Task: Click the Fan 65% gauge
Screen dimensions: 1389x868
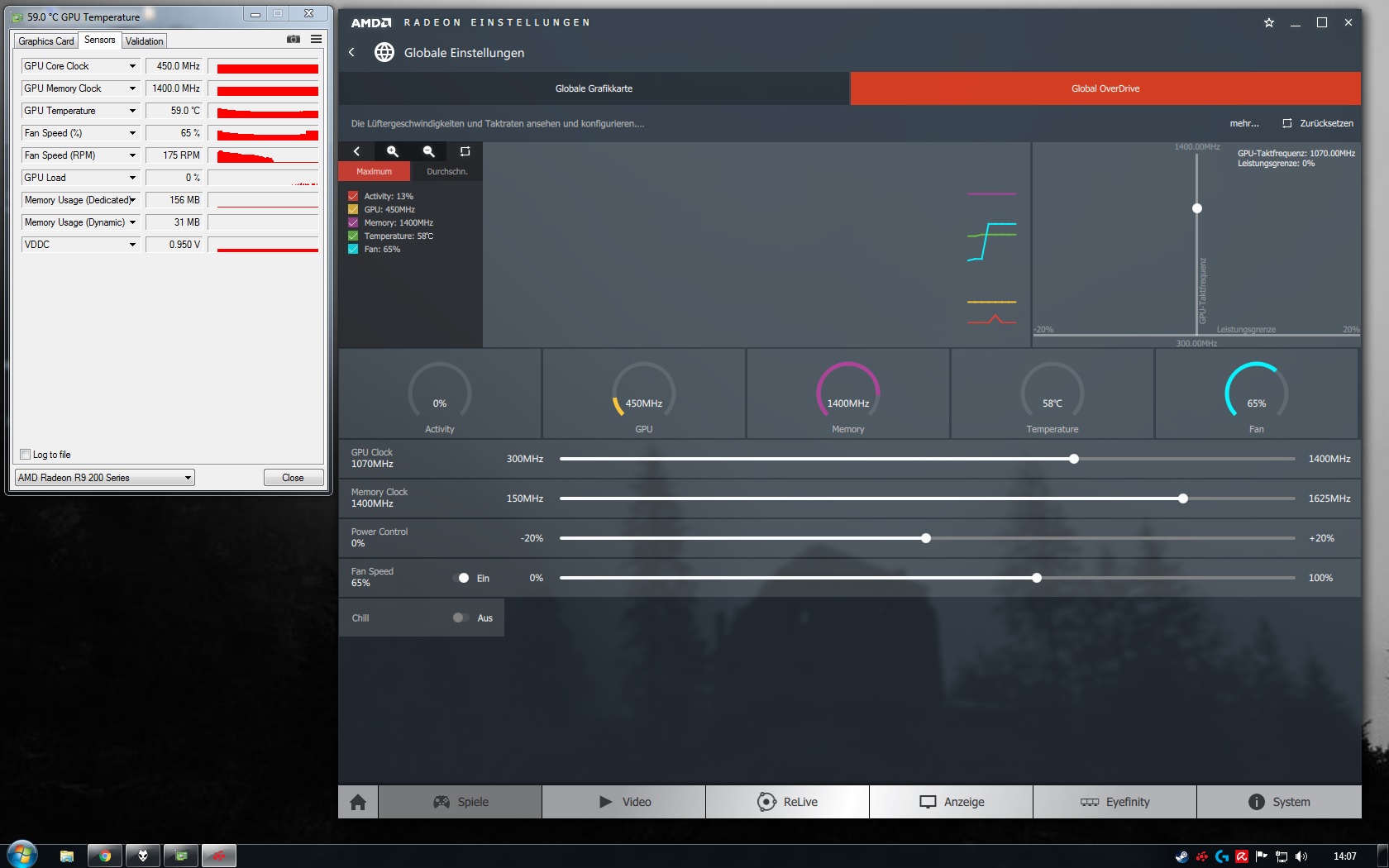Action: (1256, 393)
